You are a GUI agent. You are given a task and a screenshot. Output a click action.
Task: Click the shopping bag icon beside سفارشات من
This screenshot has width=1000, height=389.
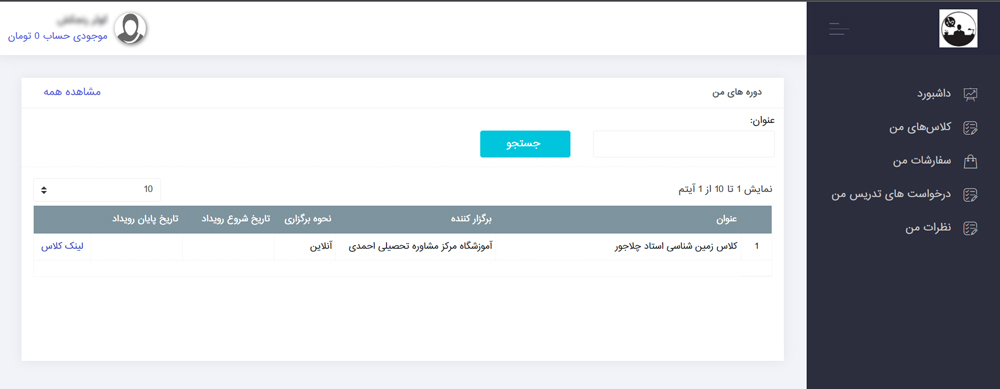click(x=970, y=161)
